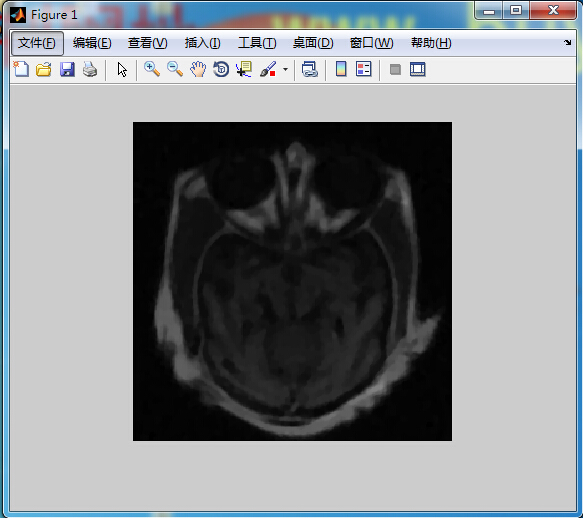Activate the Zoom Out magnifier tool
This screenshot has height=518, width=583.
click(175, 69)
